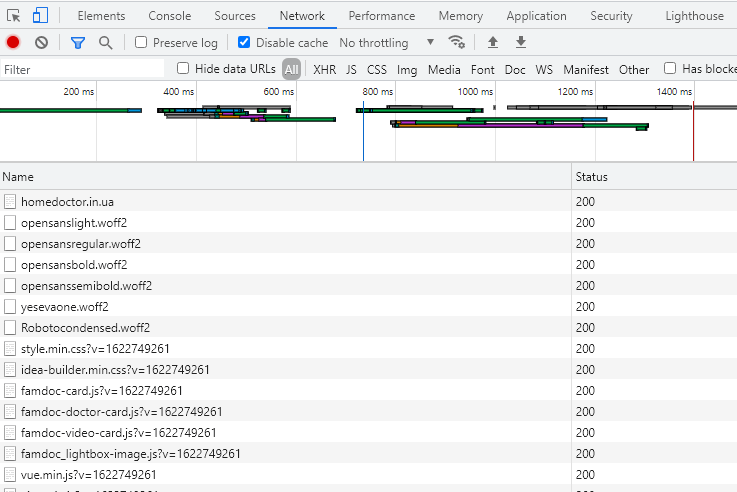The width and height of the screenshot is (737, 492).
Task: Select the opensansbold.woff2 request
Action: [368, 265]
